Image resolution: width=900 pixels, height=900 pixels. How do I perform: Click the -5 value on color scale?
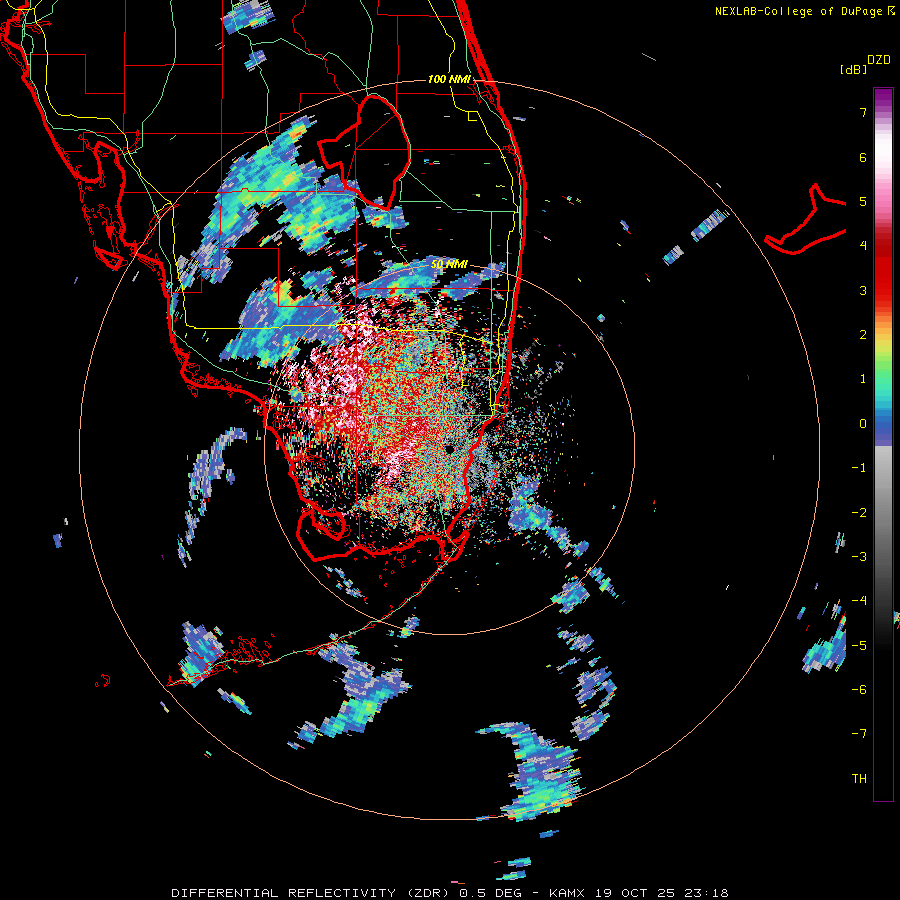point(859,645)
